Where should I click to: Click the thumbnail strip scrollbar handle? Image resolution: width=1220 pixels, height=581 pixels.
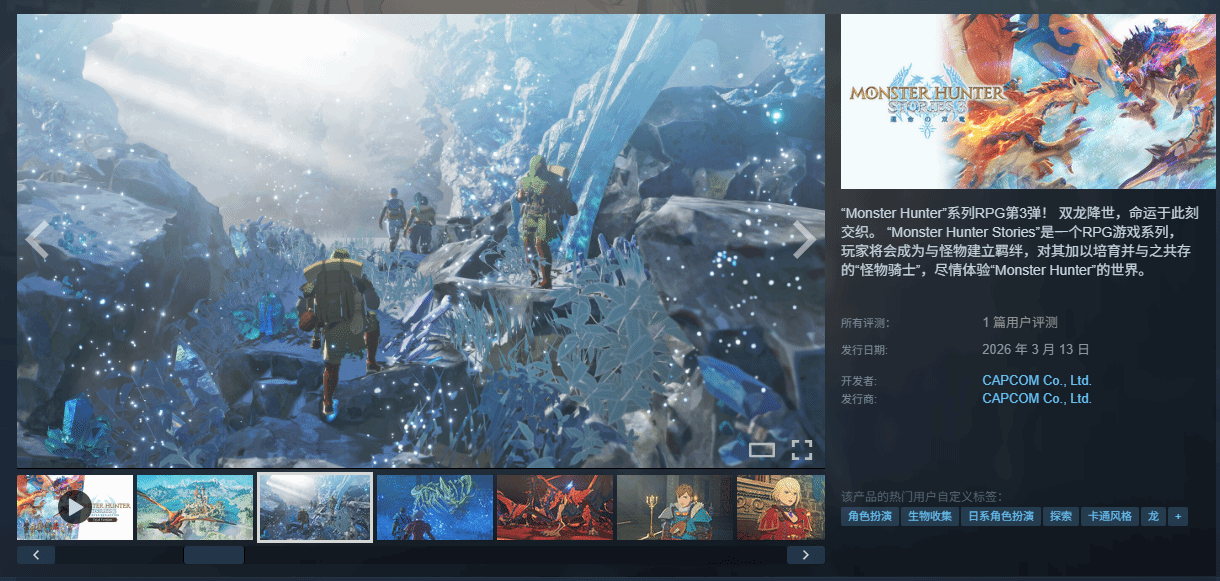click(x=214, y=555)
